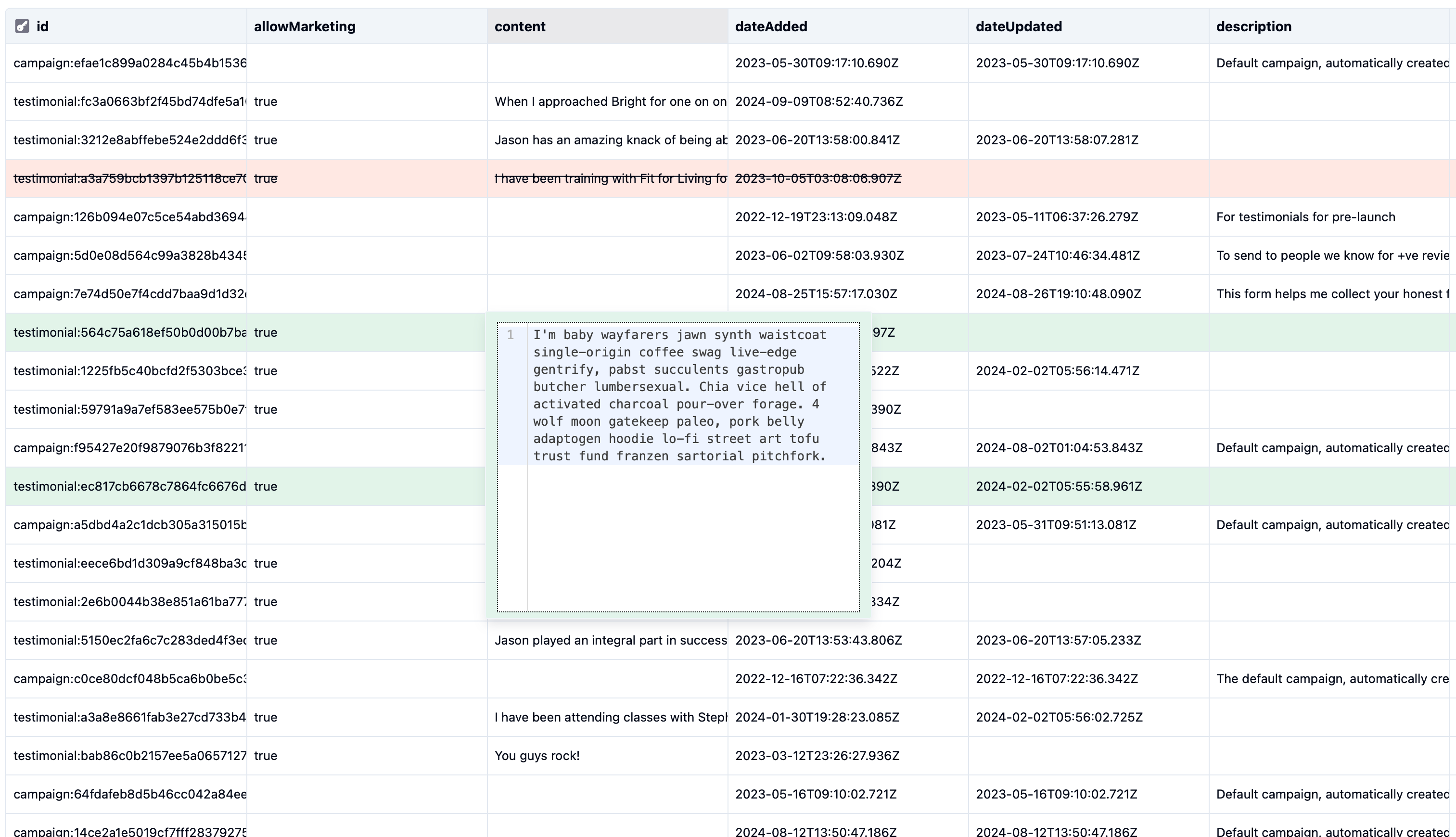Click dateUpdated value 2024-02-02T05:55:58.961Z
Screen dimensions: 1456x837
(x=1059, y=487)
